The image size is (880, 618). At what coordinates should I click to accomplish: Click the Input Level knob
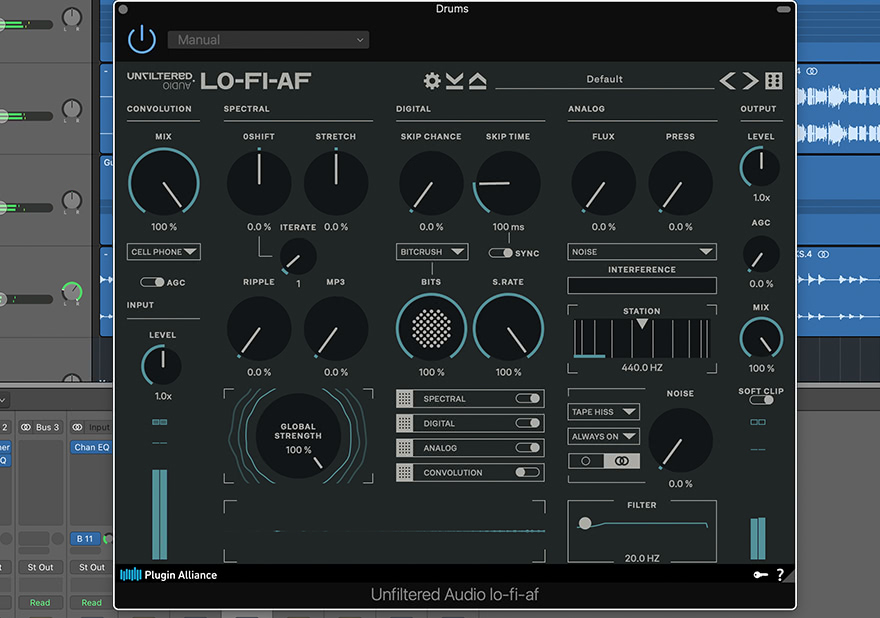(x=162, y=365)
